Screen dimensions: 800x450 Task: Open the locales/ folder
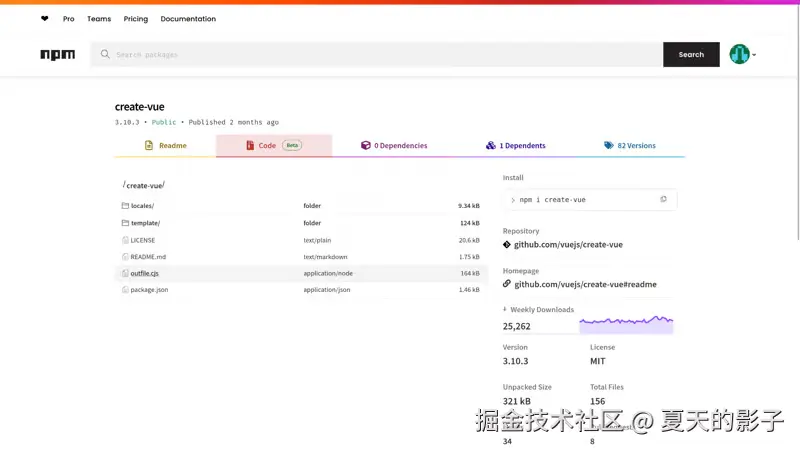click(142, 206)
